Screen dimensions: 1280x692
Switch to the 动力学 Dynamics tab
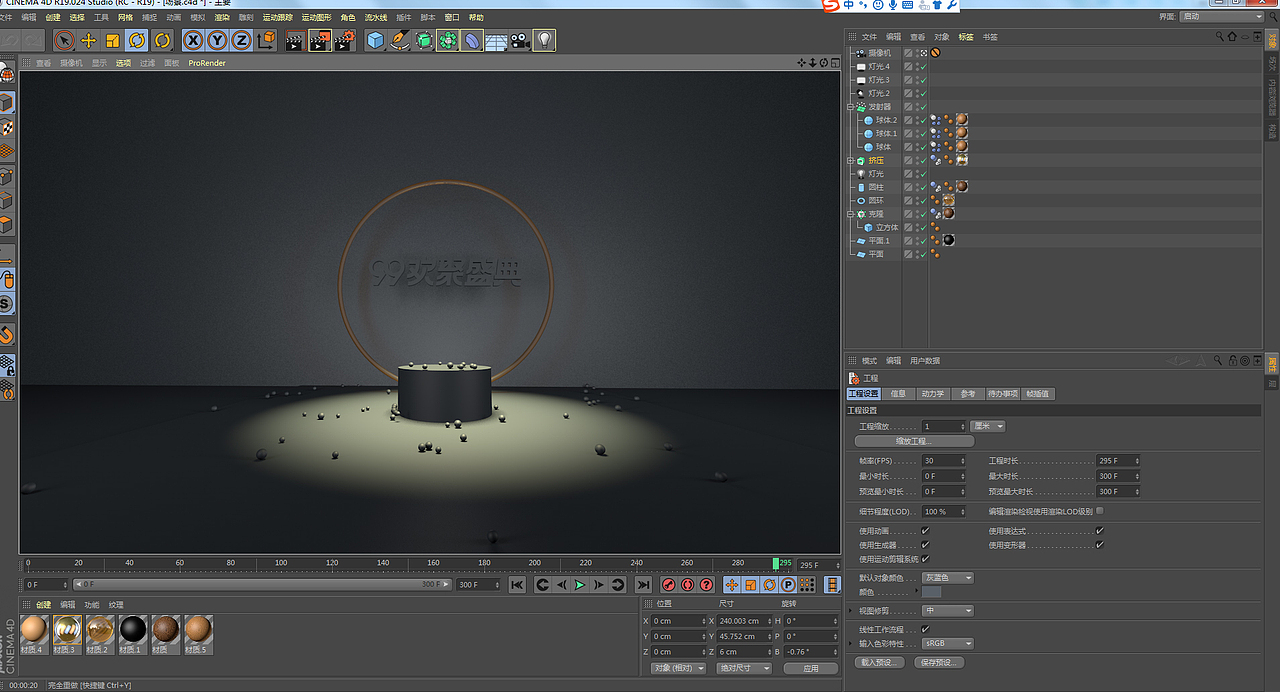coord(932,394)
